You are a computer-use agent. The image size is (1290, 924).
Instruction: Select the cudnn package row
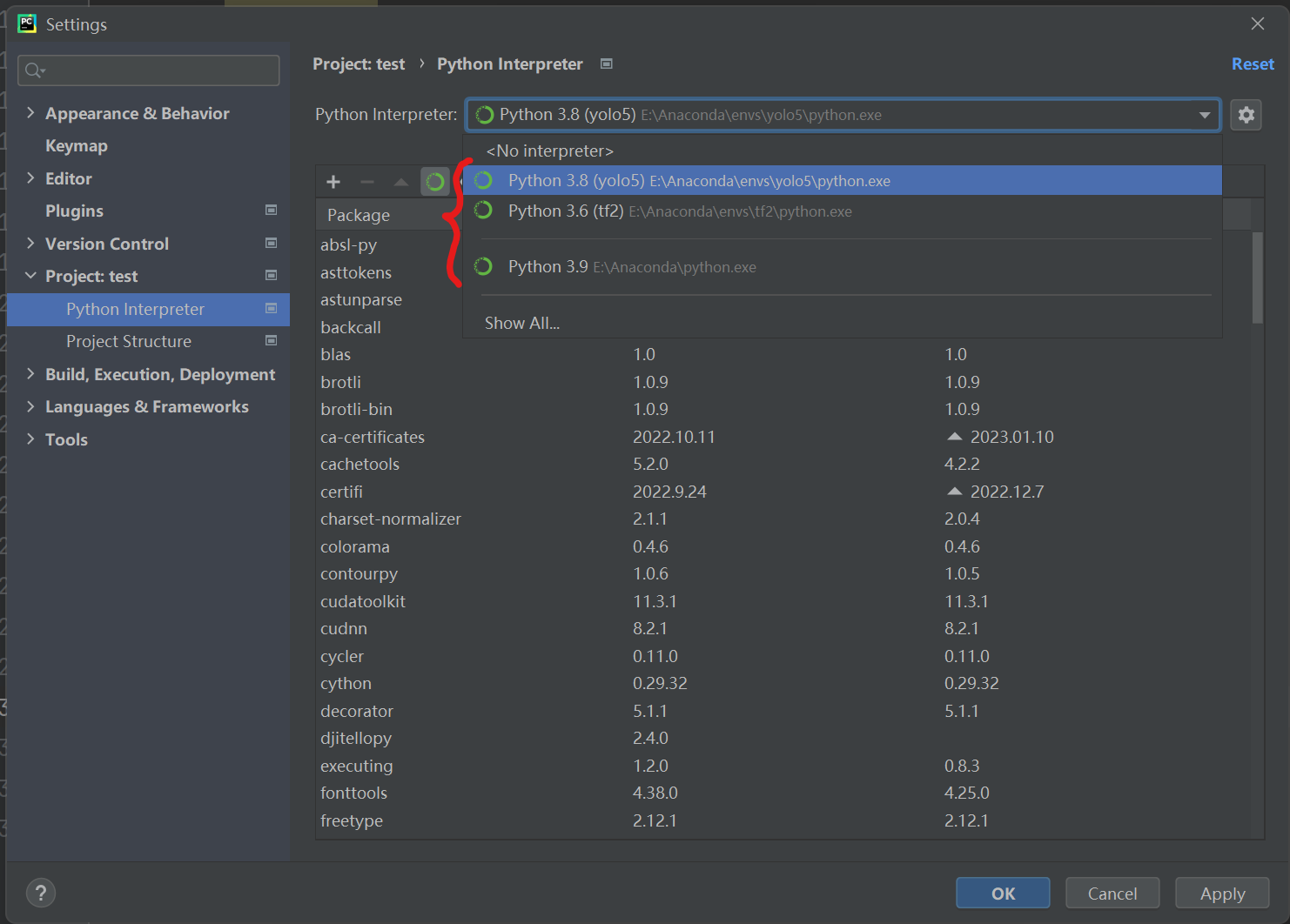[x=783, y=628]
